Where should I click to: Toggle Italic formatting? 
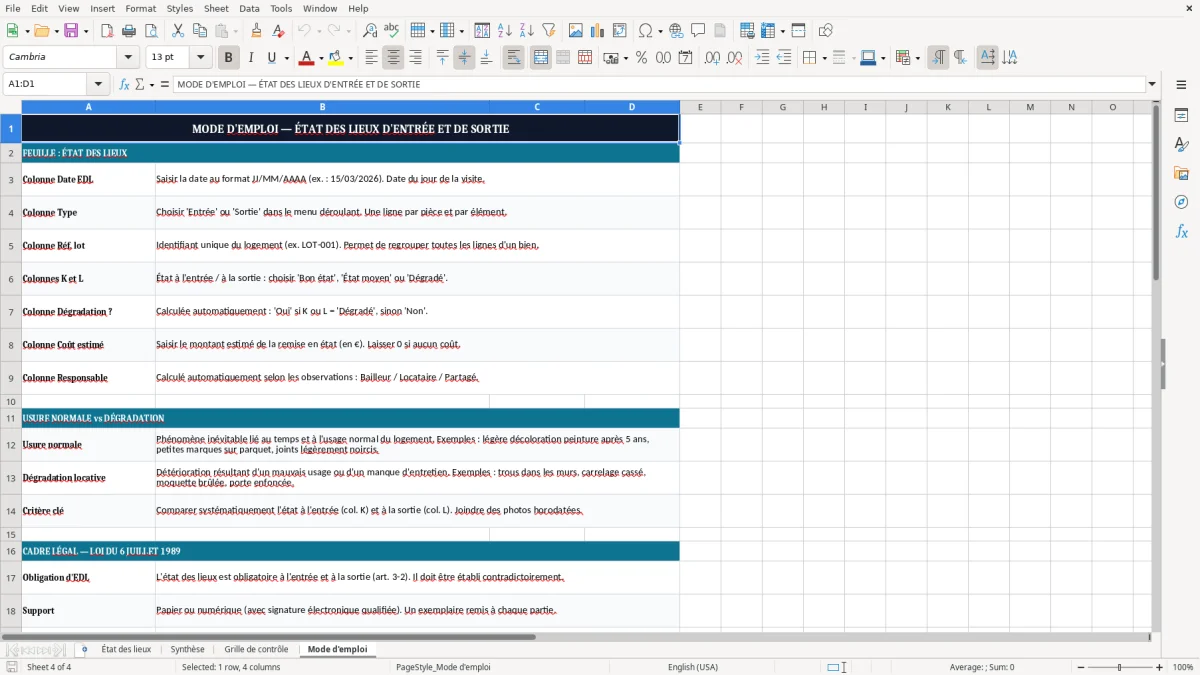pyautogui.click(x=250, y=58)
